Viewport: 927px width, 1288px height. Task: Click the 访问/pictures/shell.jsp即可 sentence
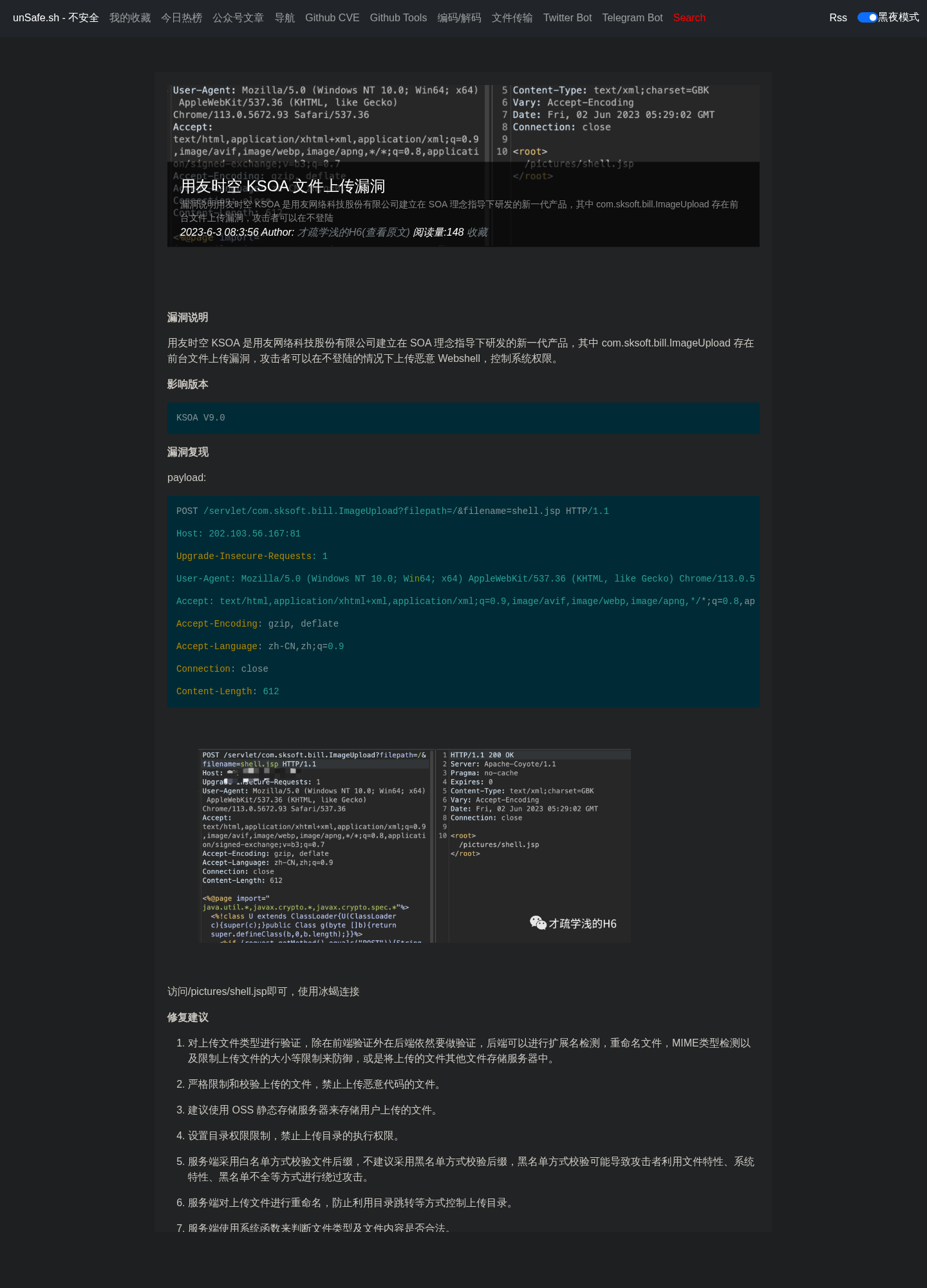263,992
